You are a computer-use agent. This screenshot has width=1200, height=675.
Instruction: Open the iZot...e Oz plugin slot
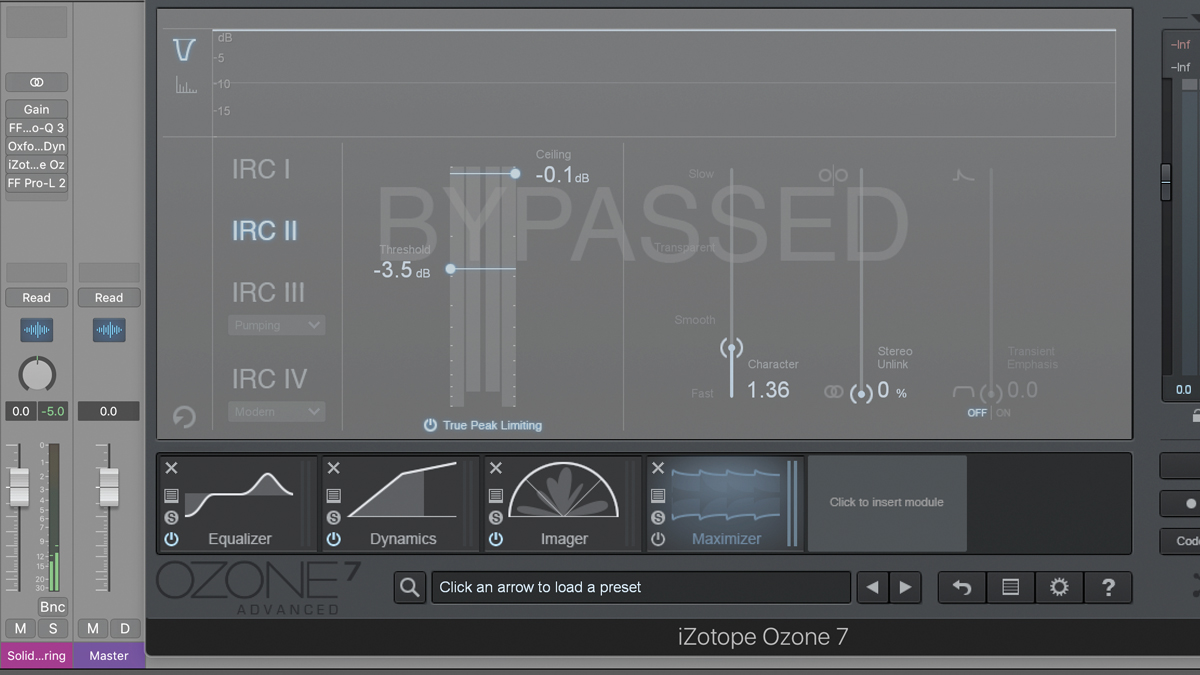point(36,165)
